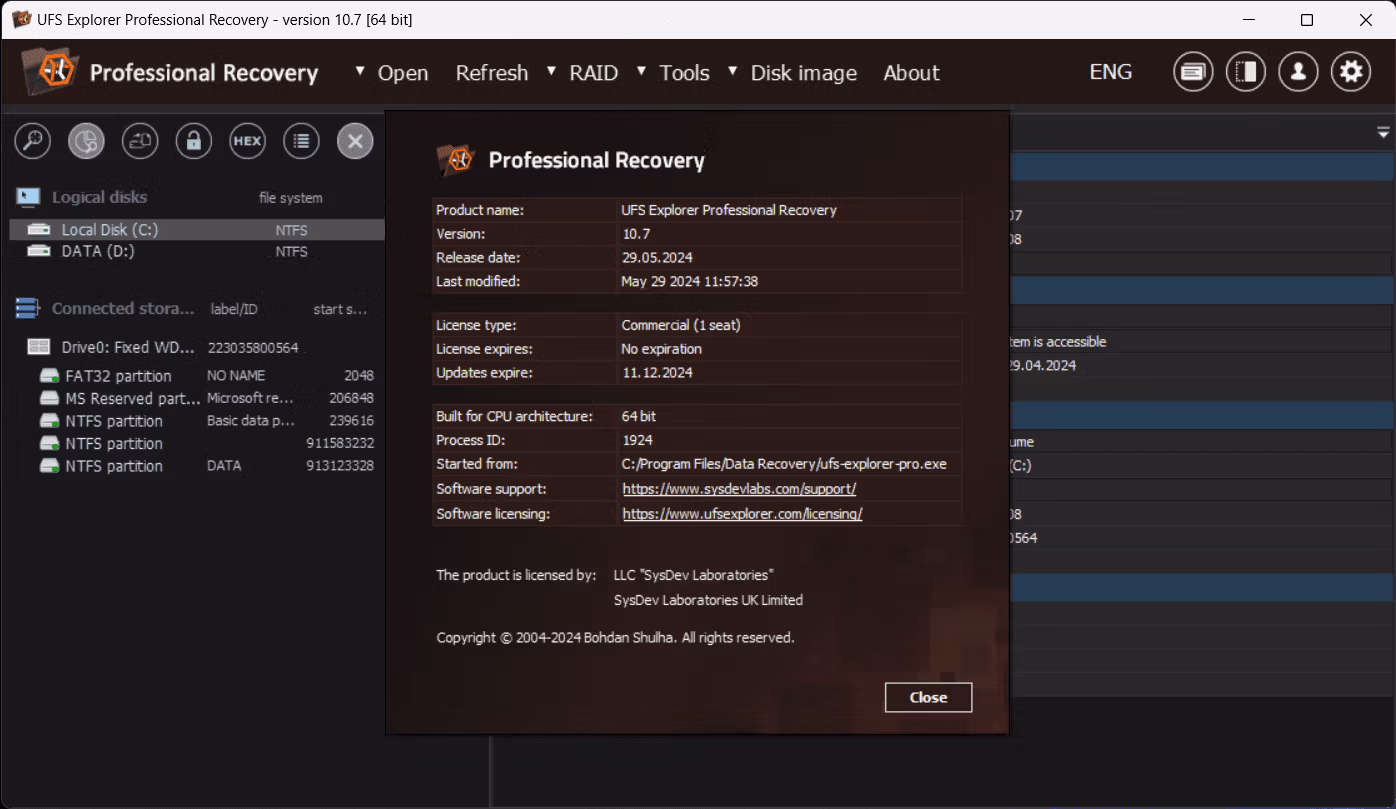This screenshot has width=1396, height=809.
Task: Open the Open menu
Action: point(403,73)
